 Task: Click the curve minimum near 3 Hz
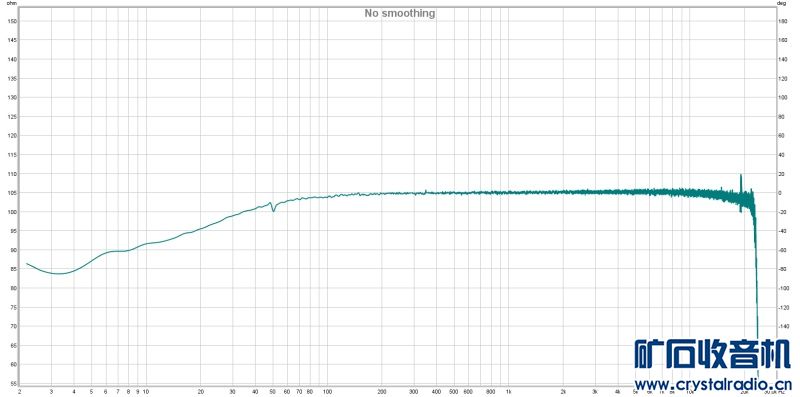tap(58, 274)
